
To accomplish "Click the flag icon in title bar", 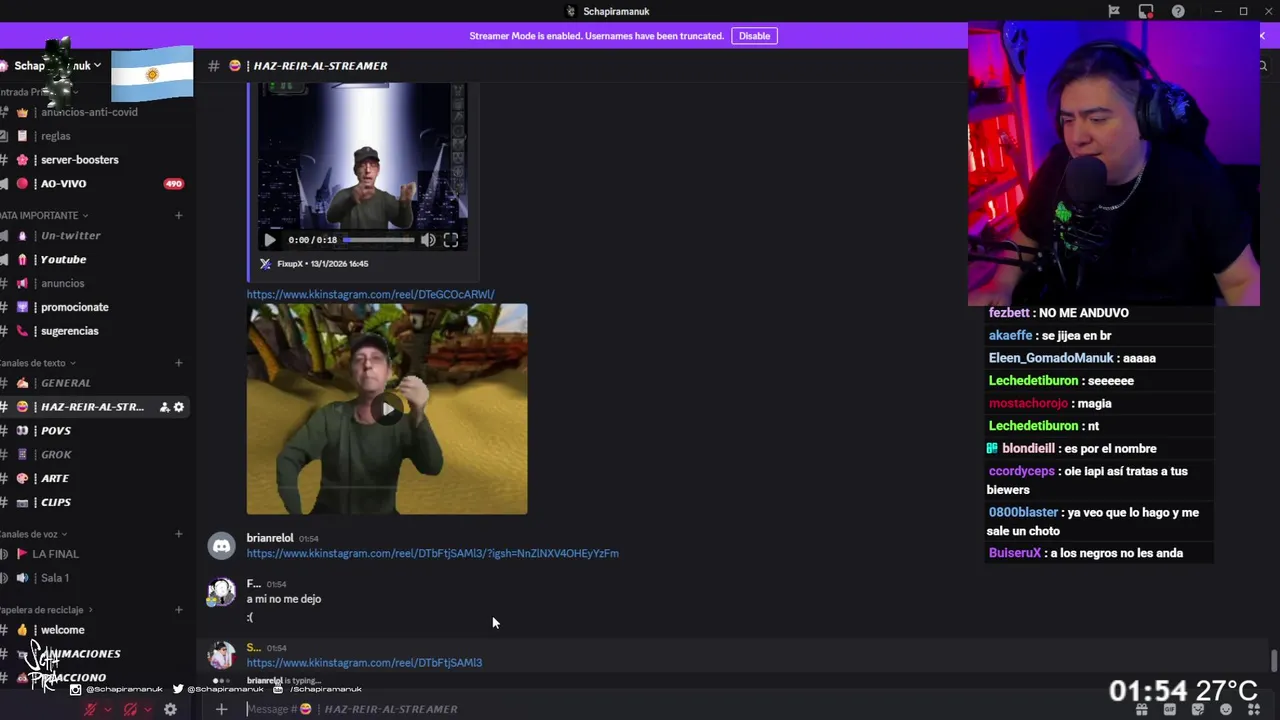I will point(1114,11).
